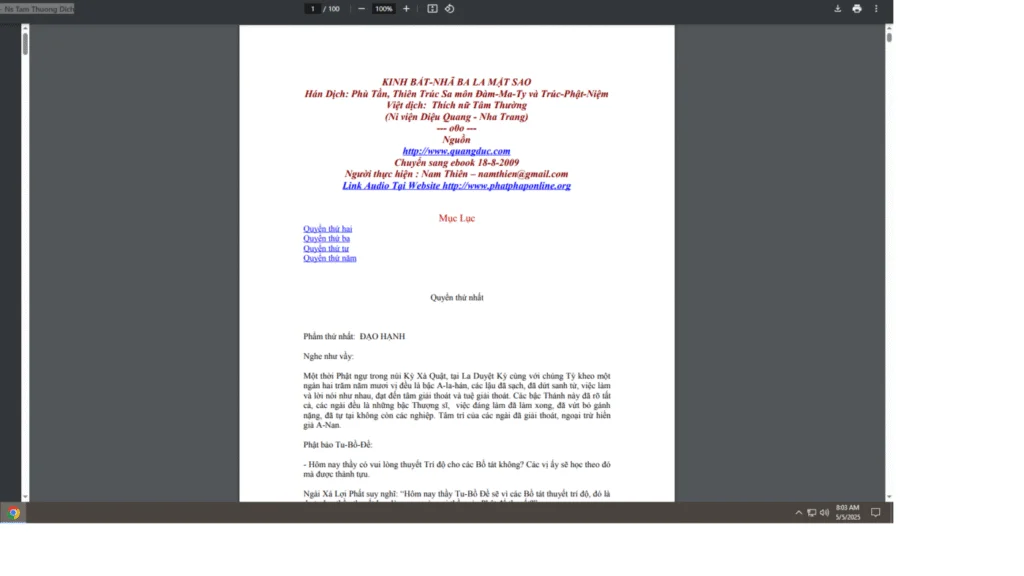Click the Mục Lục heading
The height and width of the screenshot is (576, 1024).
click(456, 218)
